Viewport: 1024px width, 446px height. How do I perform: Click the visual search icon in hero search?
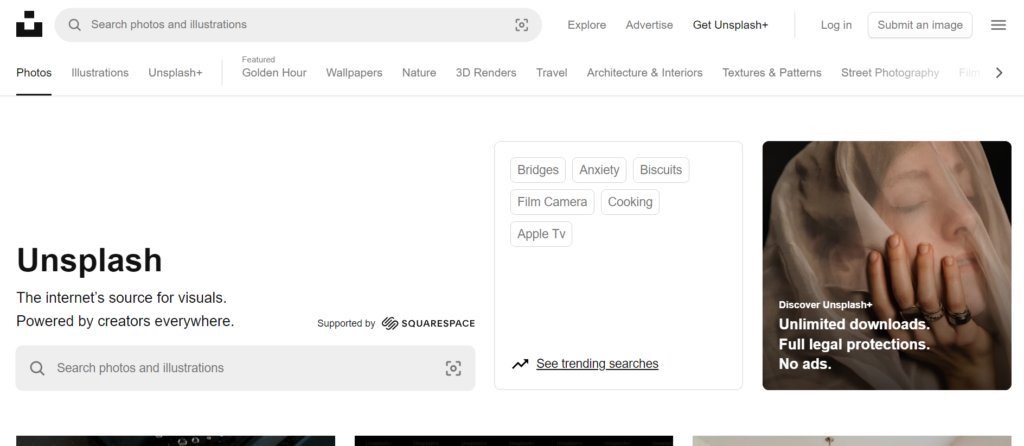453,368
